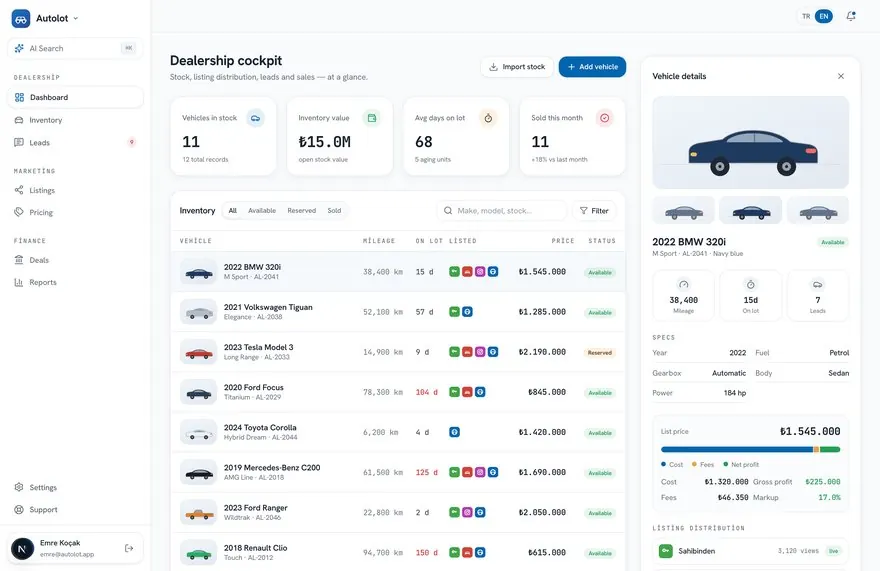Click the Reports chart icon in sidebar

coord(19,282)
